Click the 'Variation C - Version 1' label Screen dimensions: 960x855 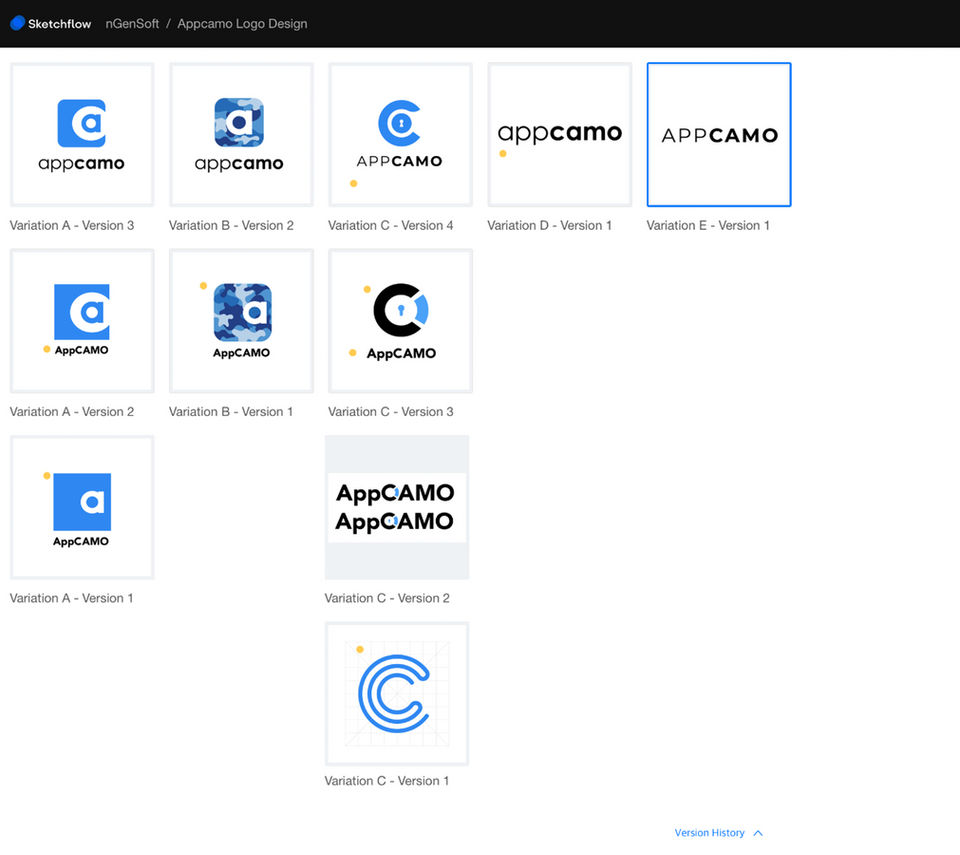(x=386, y=781)
